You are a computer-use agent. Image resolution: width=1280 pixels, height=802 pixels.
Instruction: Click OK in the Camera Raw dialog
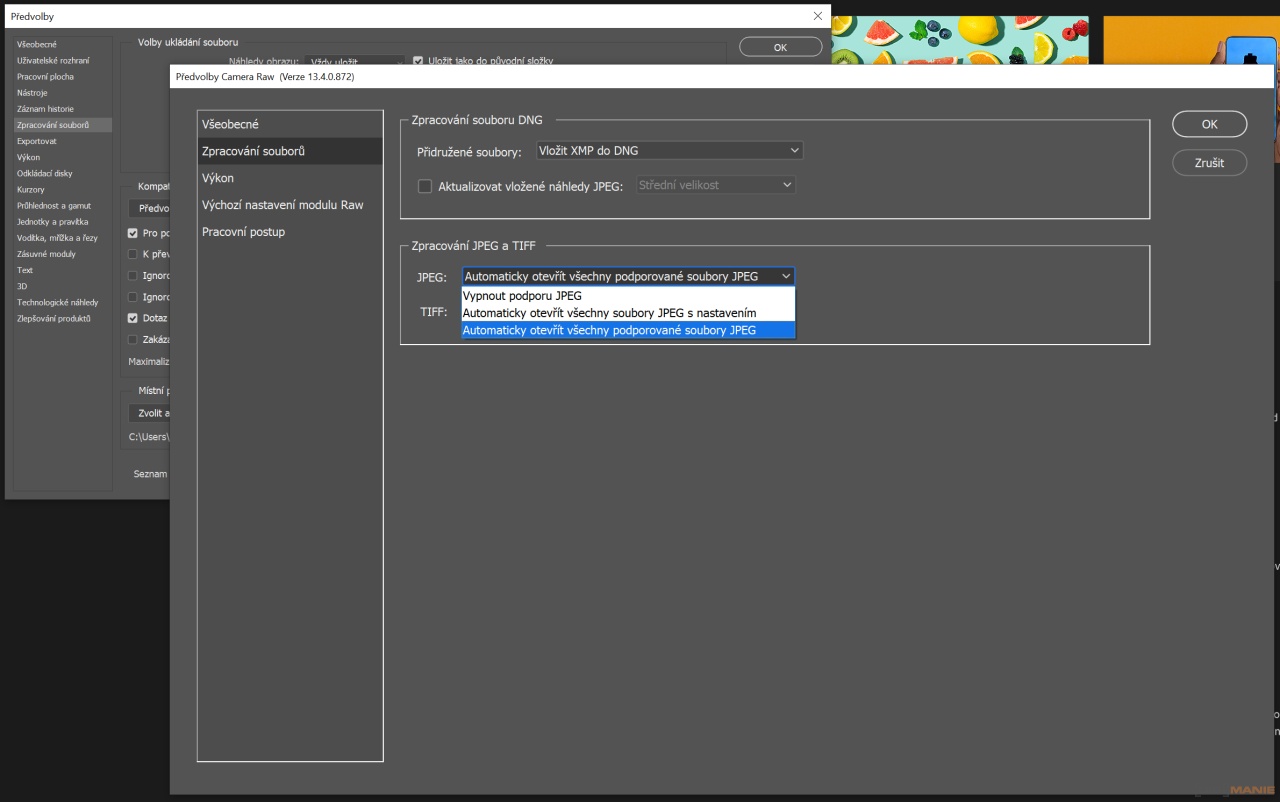tap(1209, 124)
